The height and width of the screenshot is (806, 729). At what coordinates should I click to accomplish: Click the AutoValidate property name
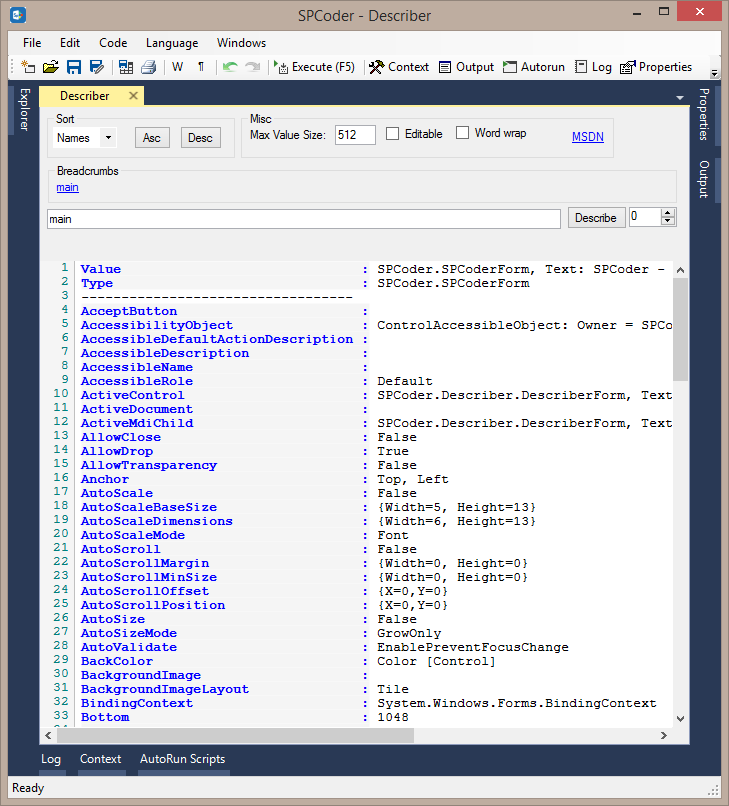coord(129,647)
